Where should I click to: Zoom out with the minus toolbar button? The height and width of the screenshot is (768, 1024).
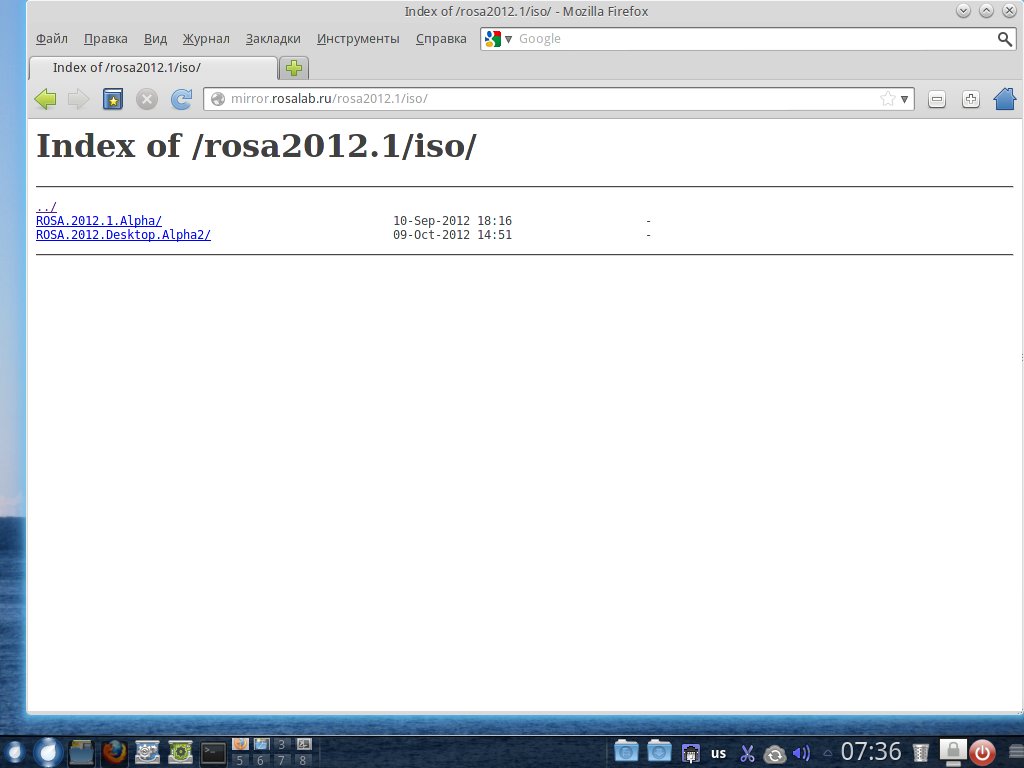tap(936, 99)
